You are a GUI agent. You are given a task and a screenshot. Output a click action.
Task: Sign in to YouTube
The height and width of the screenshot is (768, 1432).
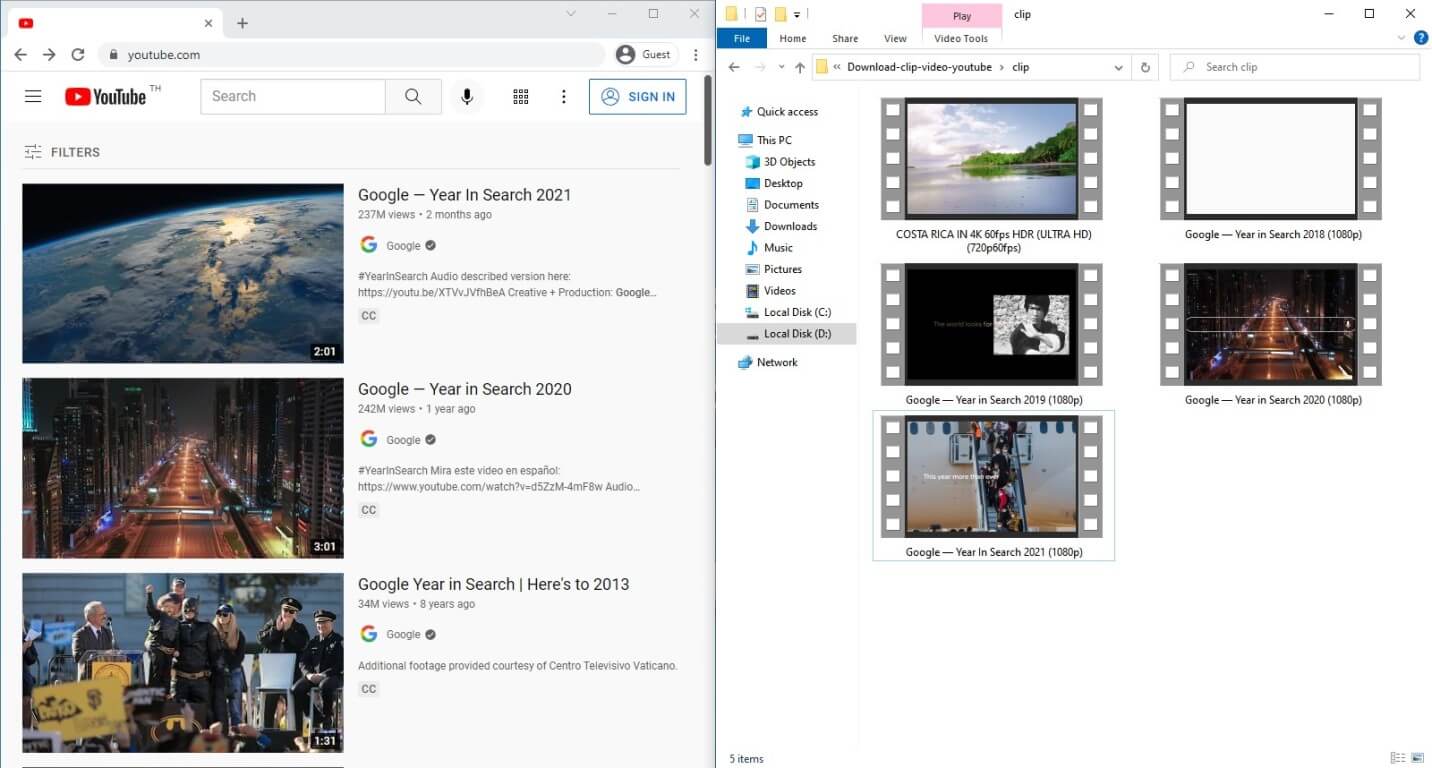[637, 96]
